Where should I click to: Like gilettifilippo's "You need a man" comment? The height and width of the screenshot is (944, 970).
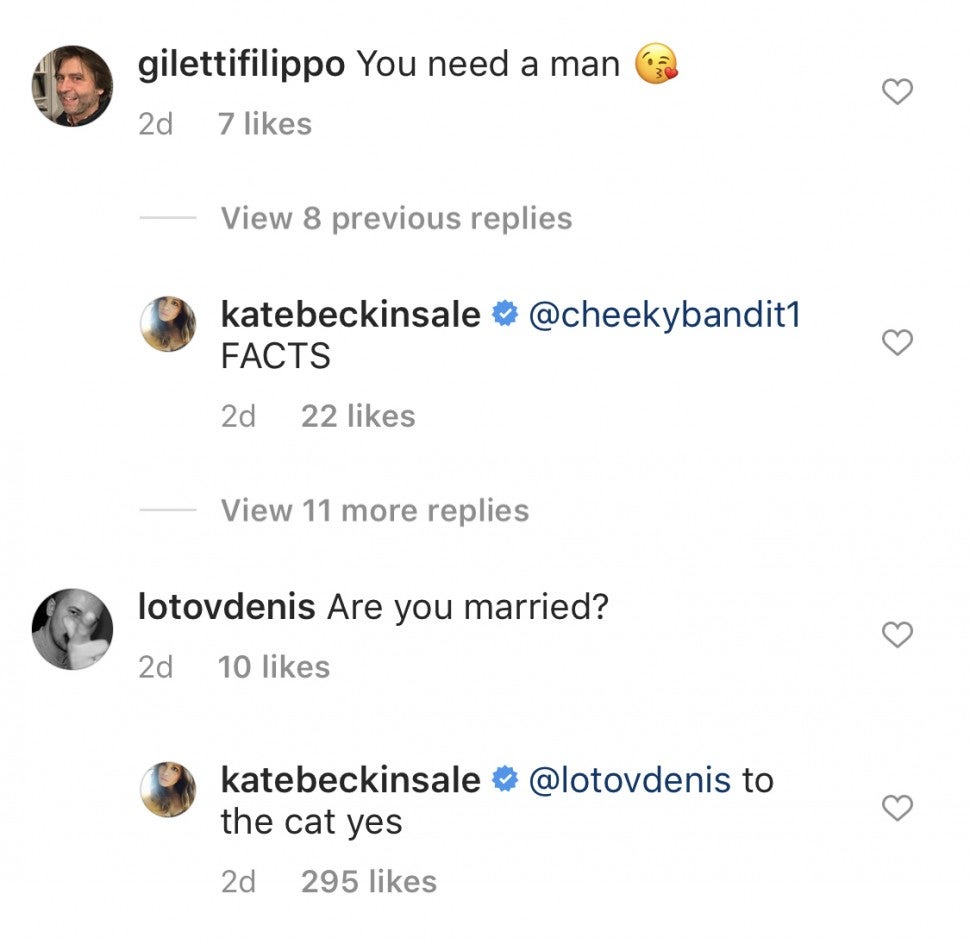point(898,93)
